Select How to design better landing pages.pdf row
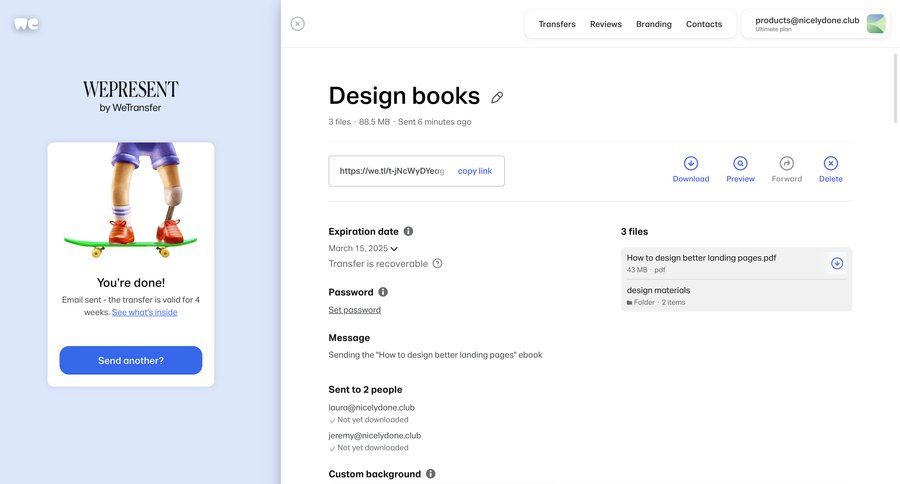The height and width of the screenshot is (484, 900). click(736, 264)
